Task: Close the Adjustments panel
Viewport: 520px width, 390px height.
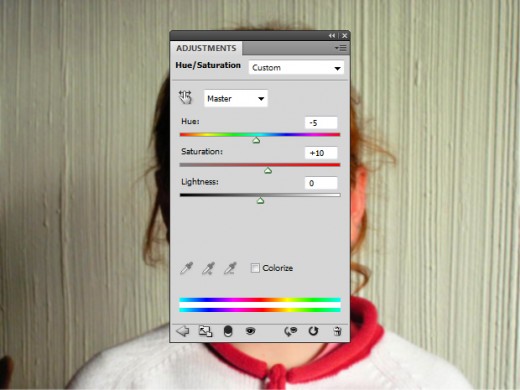Action: [345, 36]
